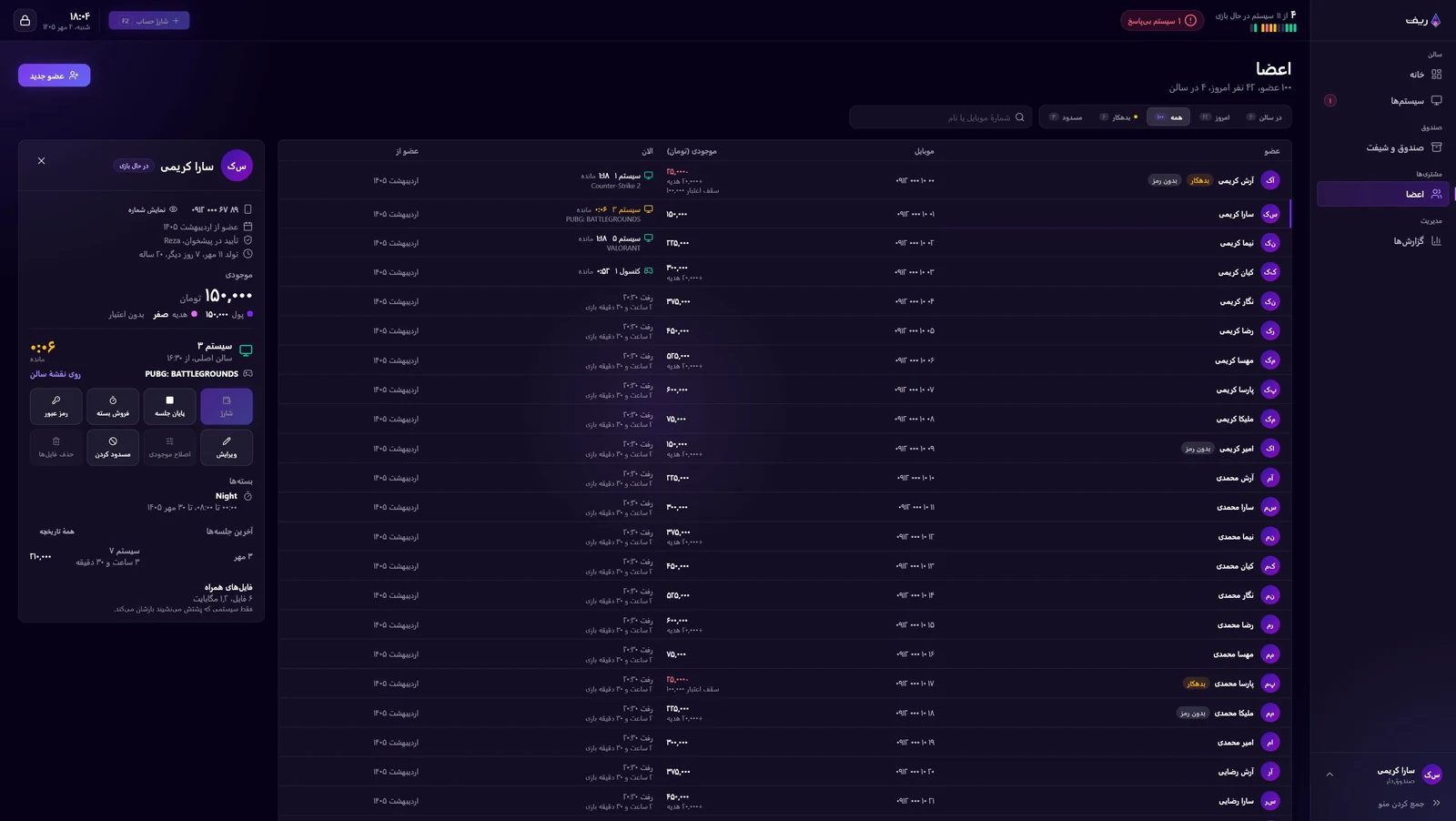Click the green سیستم ۳ monitor icon in panel
The width and height of the screenshot is (1456, 821).
(246, 350)
